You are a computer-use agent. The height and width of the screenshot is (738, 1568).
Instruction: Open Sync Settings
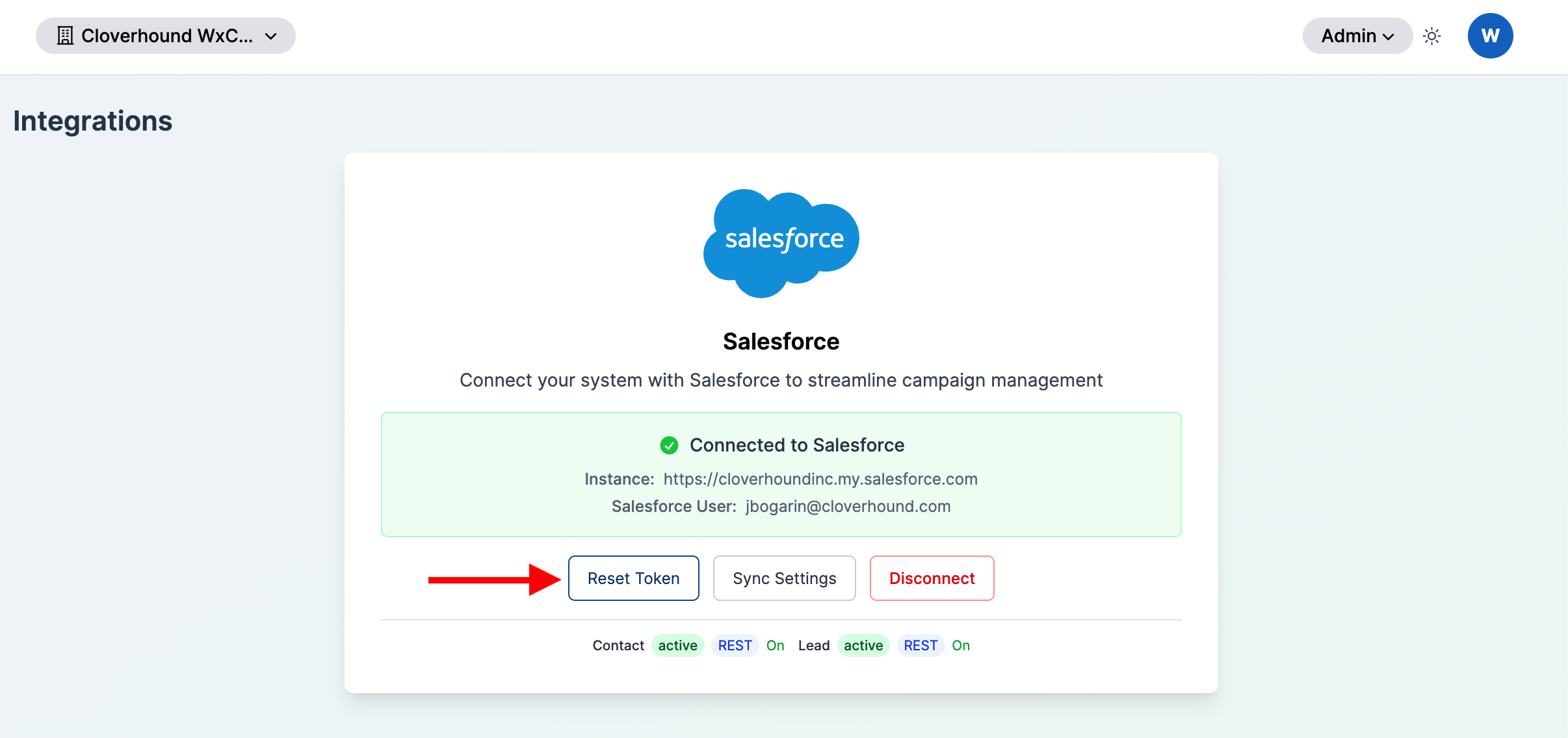point(785,578)
